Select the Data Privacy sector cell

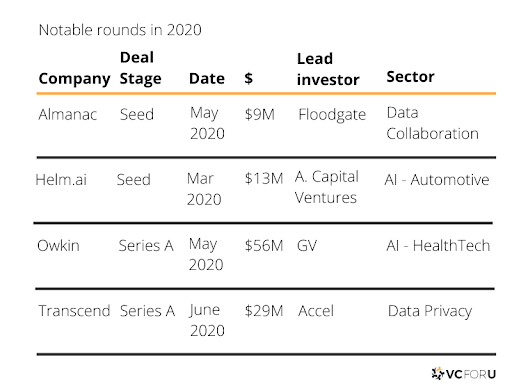(x=430, y=312)
